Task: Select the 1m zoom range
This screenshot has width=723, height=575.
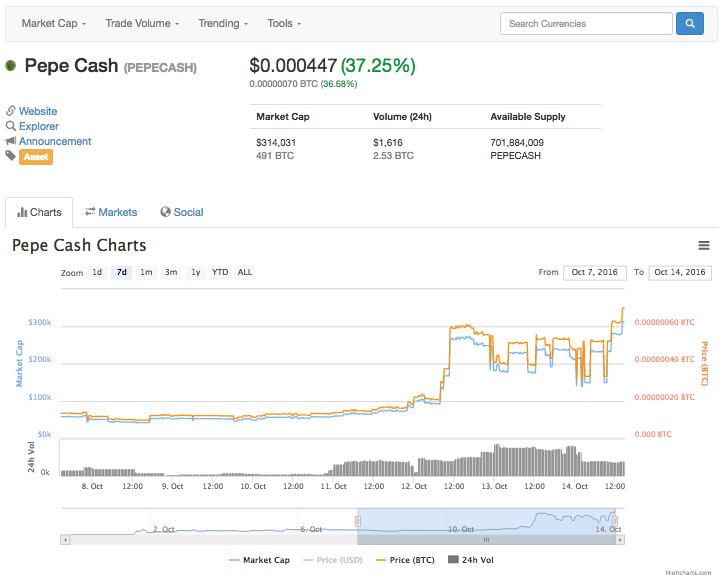Action: [x=146, y=273]
